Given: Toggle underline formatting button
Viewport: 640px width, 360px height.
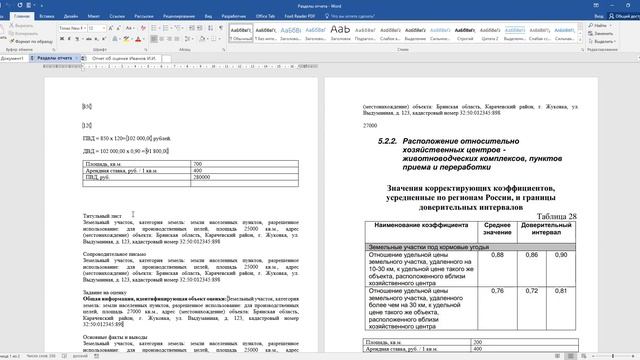Looking at the screenshot, I should [x=76, y=39].
